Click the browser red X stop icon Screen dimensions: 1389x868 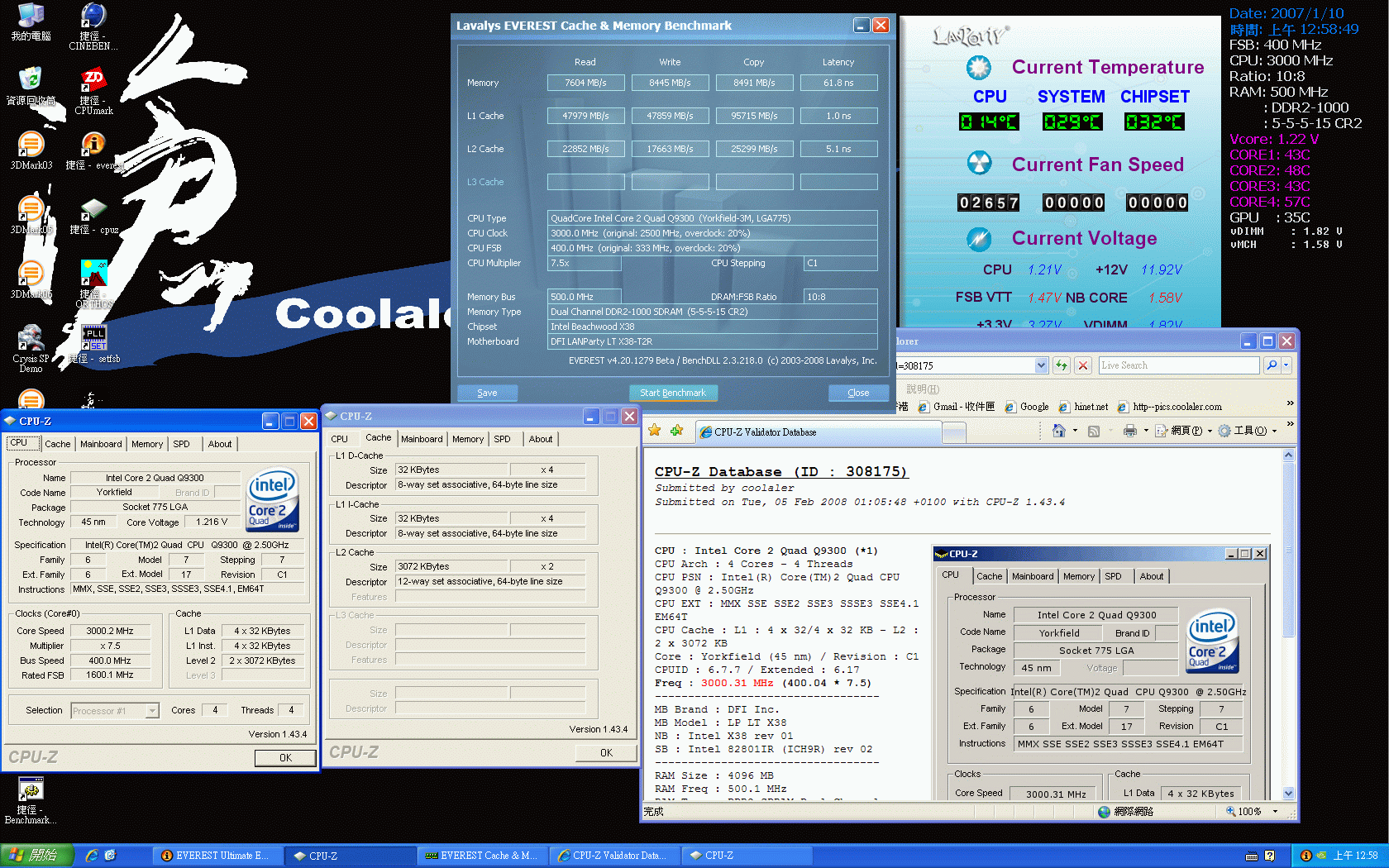click(x=1083, y=365)
